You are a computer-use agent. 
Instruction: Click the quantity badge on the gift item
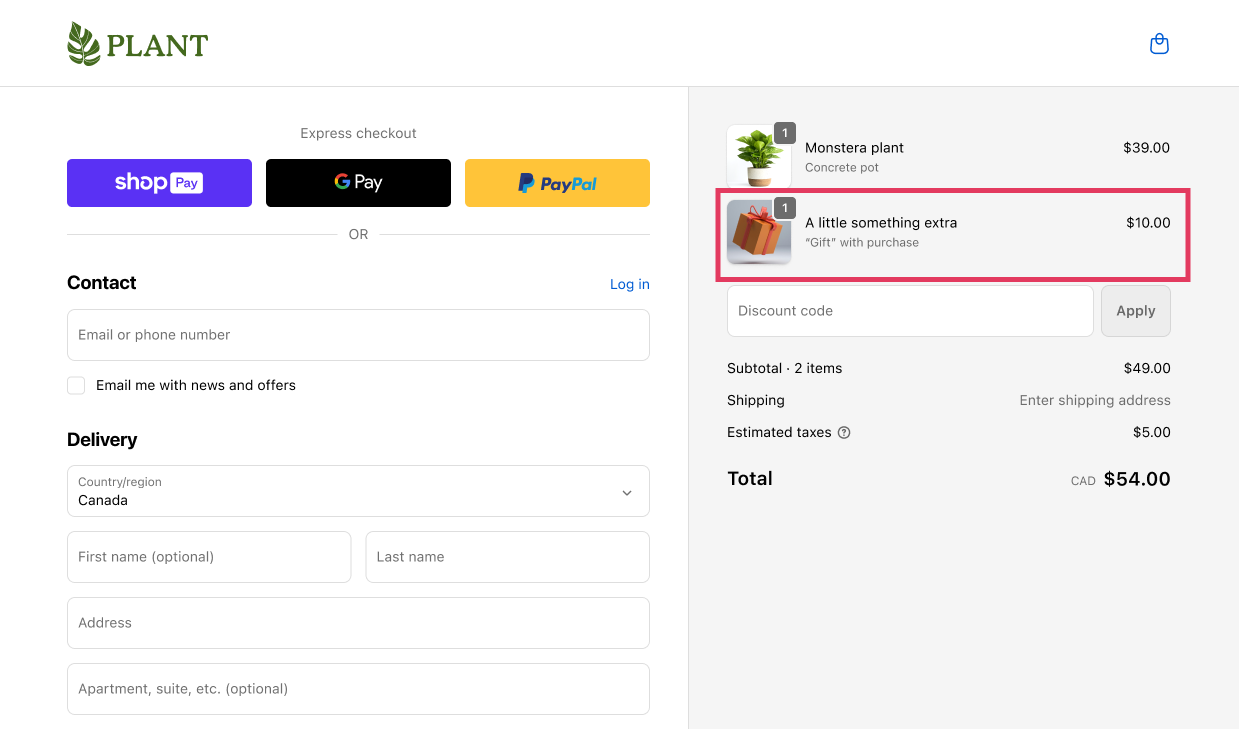click(x=785, y=208)
